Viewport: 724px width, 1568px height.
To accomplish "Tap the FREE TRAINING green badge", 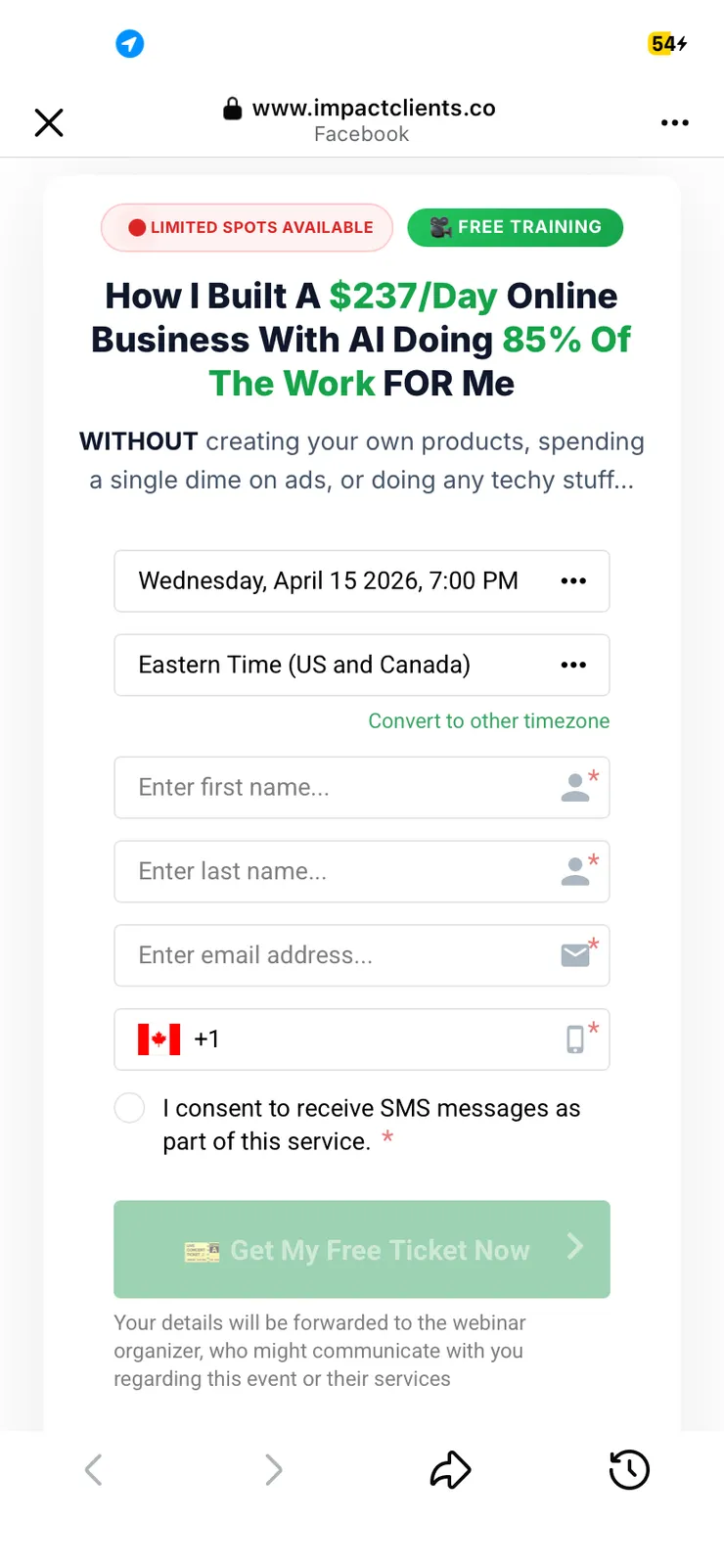I will click(516, 227).
